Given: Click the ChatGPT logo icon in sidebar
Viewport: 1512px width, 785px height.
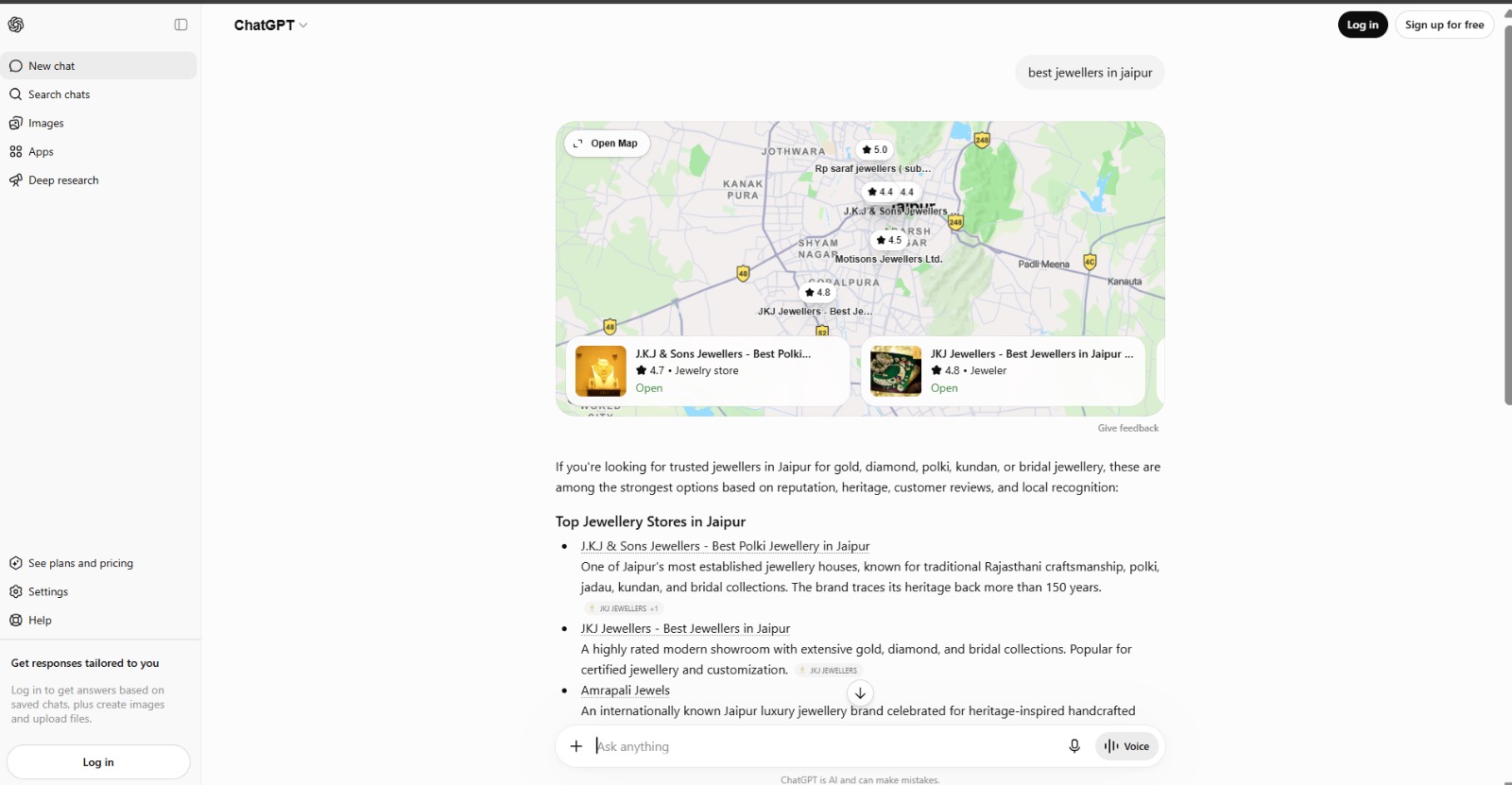Looking at the screenshot, I should click(x=16, y=25).
